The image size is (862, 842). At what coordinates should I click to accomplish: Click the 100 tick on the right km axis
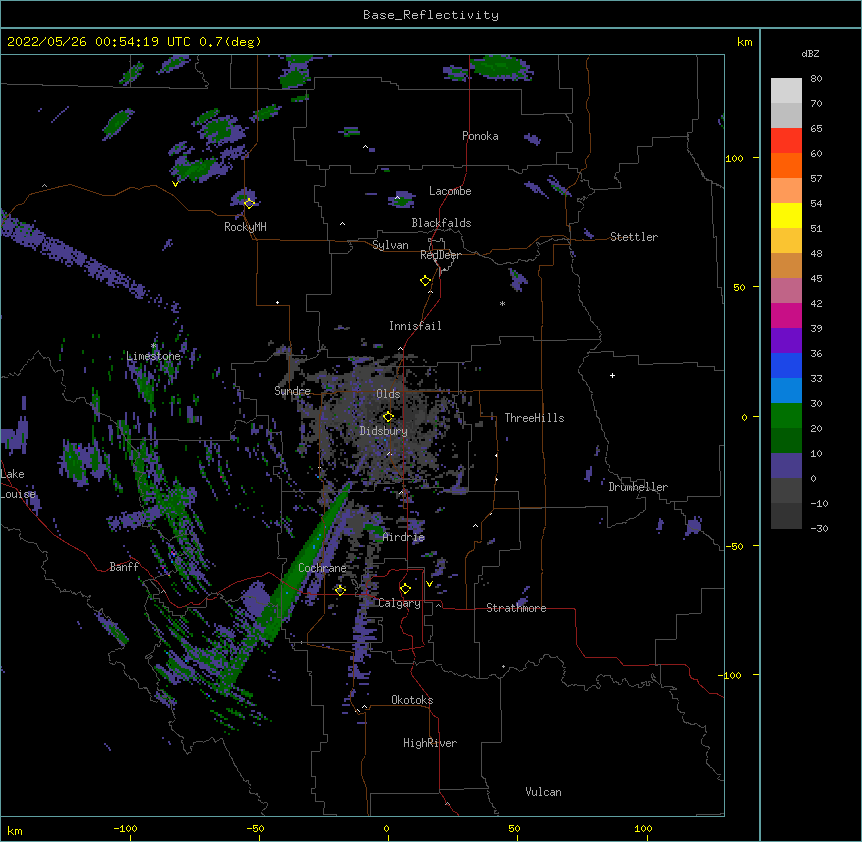[734, 158]
